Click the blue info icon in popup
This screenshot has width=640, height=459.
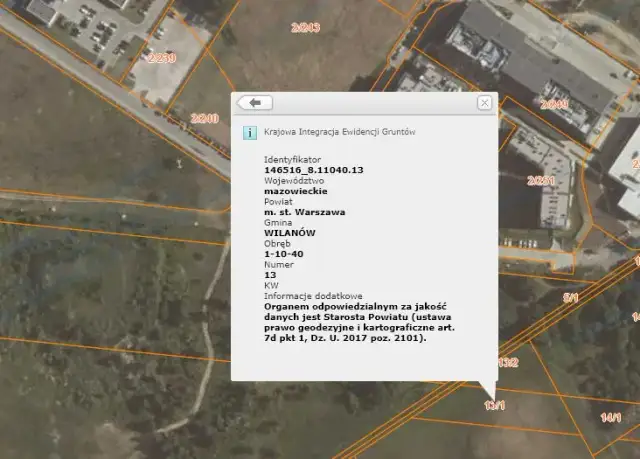point(250,132)
